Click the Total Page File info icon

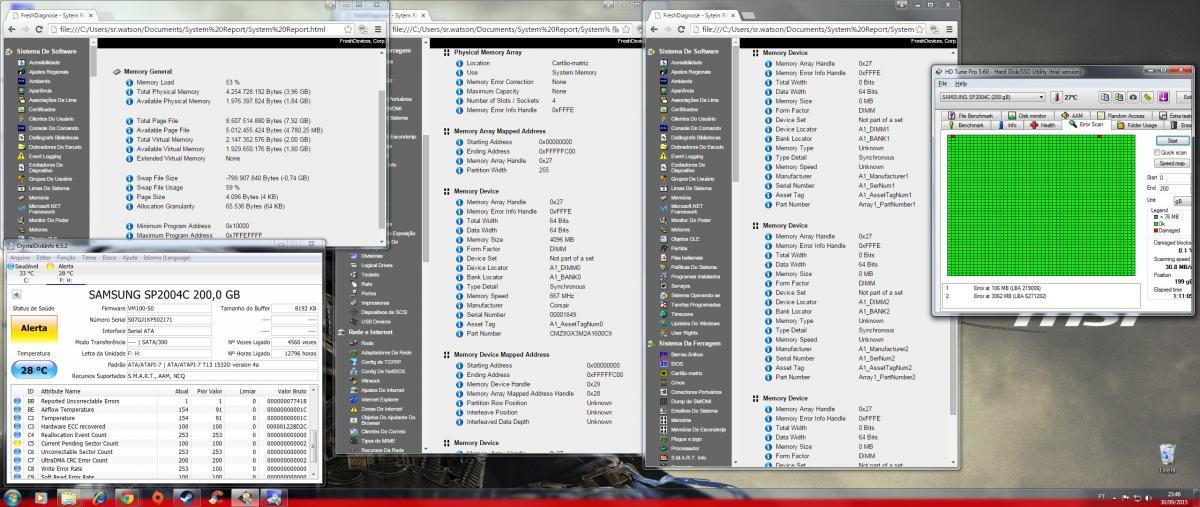[x=130, y=120]
